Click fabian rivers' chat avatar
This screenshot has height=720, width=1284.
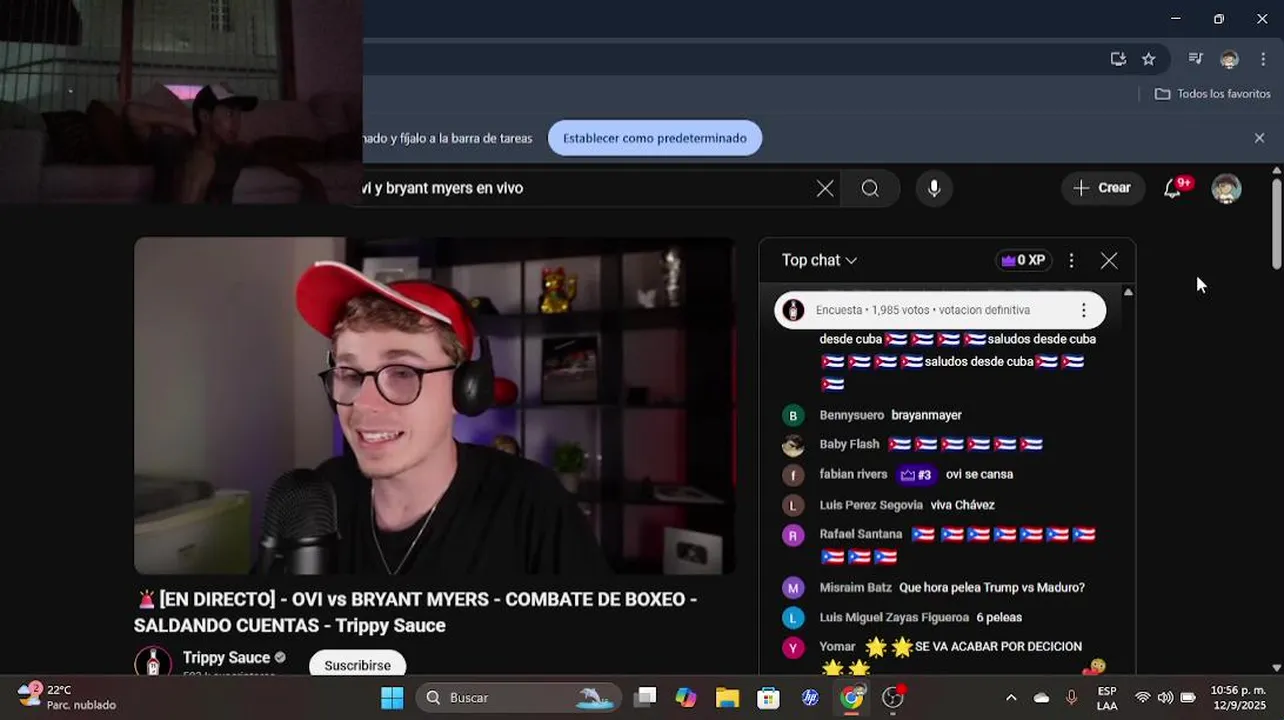click(793, 475)
